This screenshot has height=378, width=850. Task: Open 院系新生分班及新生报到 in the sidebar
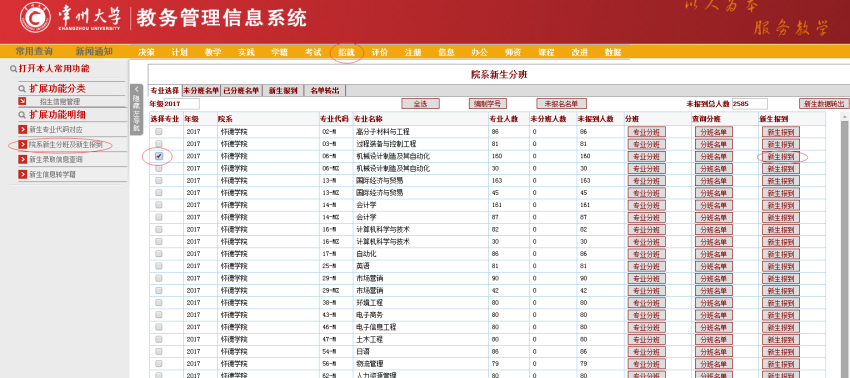pyautogui.click(x=66, y=145)
